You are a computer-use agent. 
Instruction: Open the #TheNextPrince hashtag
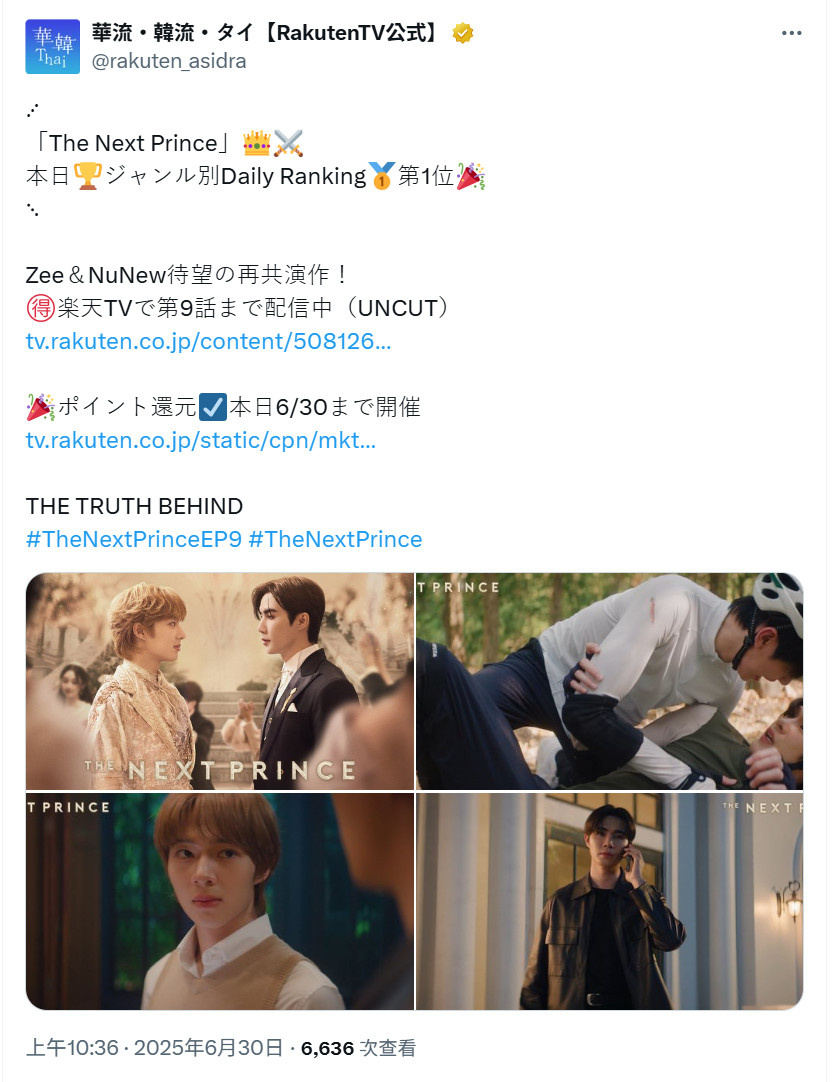click(x=335, y=539)
